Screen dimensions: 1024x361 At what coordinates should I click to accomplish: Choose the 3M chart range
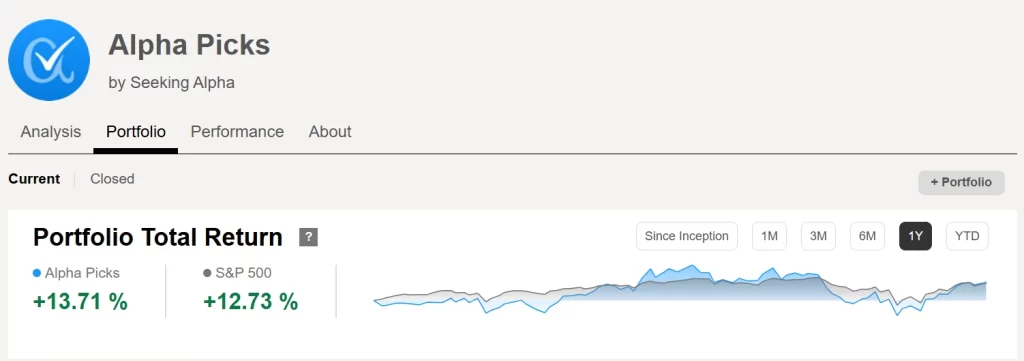818,236
